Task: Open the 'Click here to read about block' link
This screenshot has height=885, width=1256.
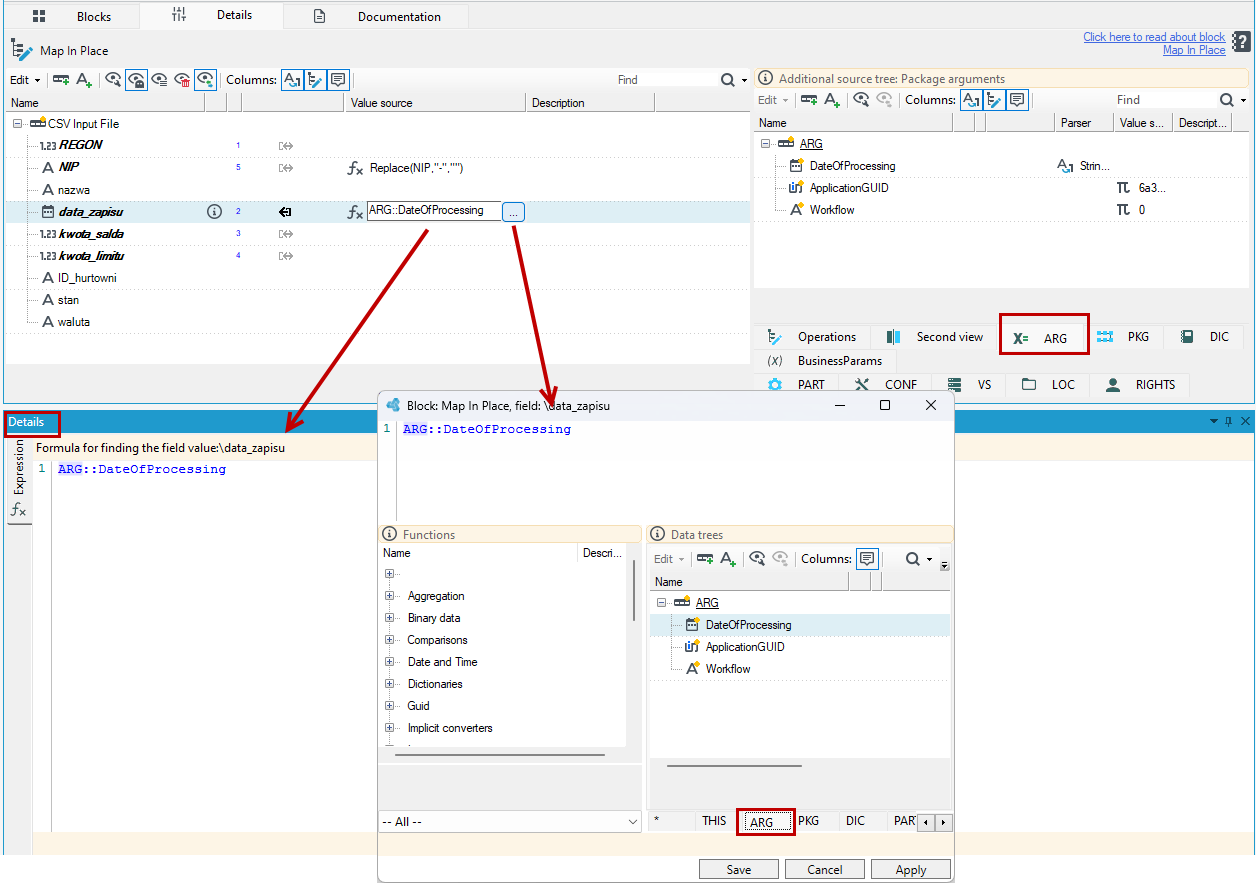Action: [1154, 37]
